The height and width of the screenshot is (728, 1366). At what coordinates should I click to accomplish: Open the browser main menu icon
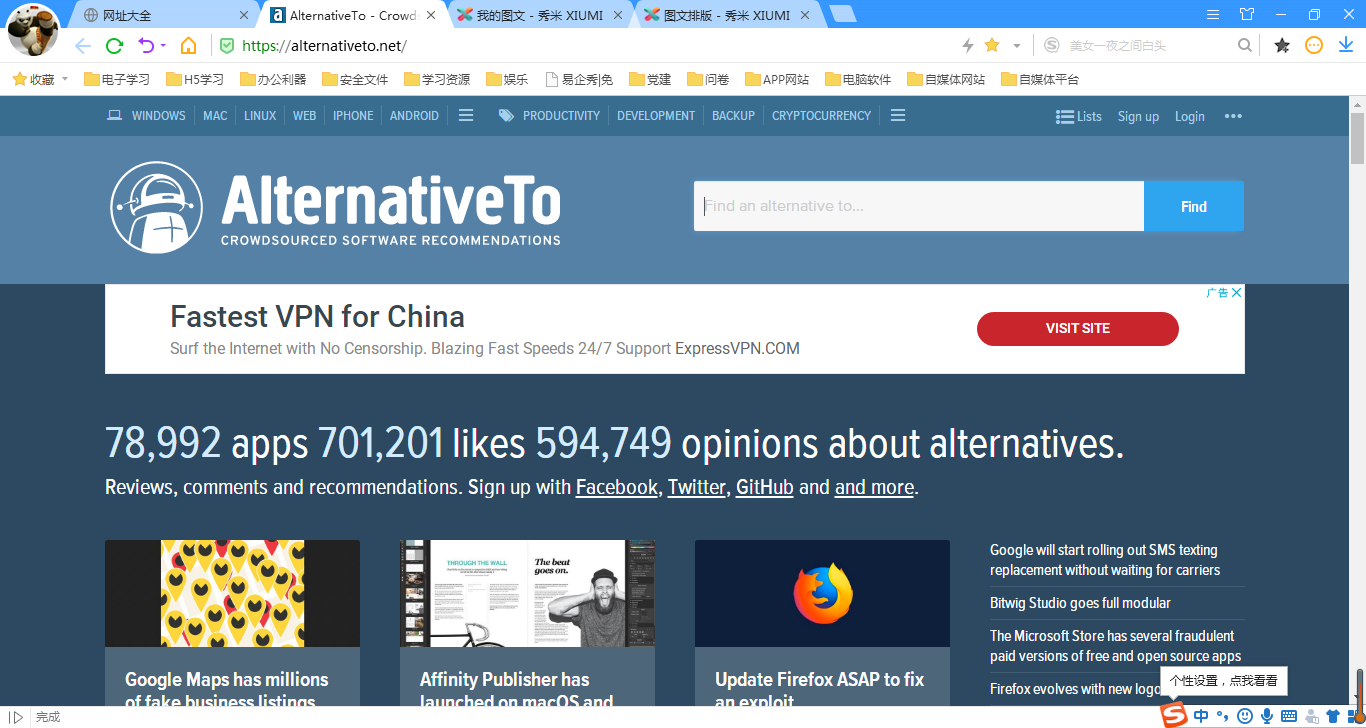[1213, 14]
